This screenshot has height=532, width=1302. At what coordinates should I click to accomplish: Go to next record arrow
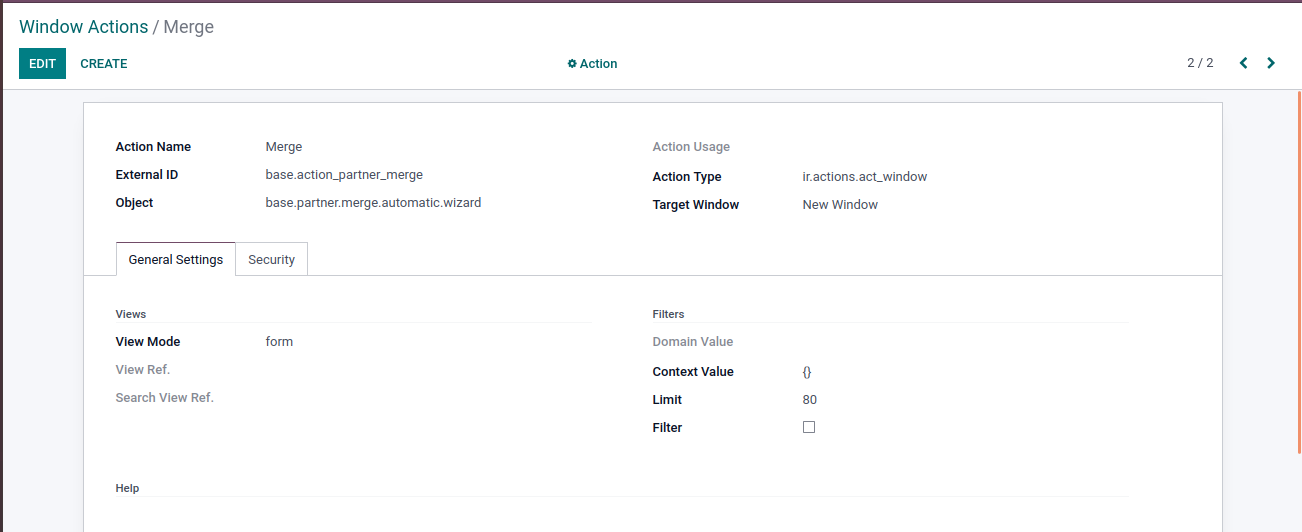pos(1271,63)
